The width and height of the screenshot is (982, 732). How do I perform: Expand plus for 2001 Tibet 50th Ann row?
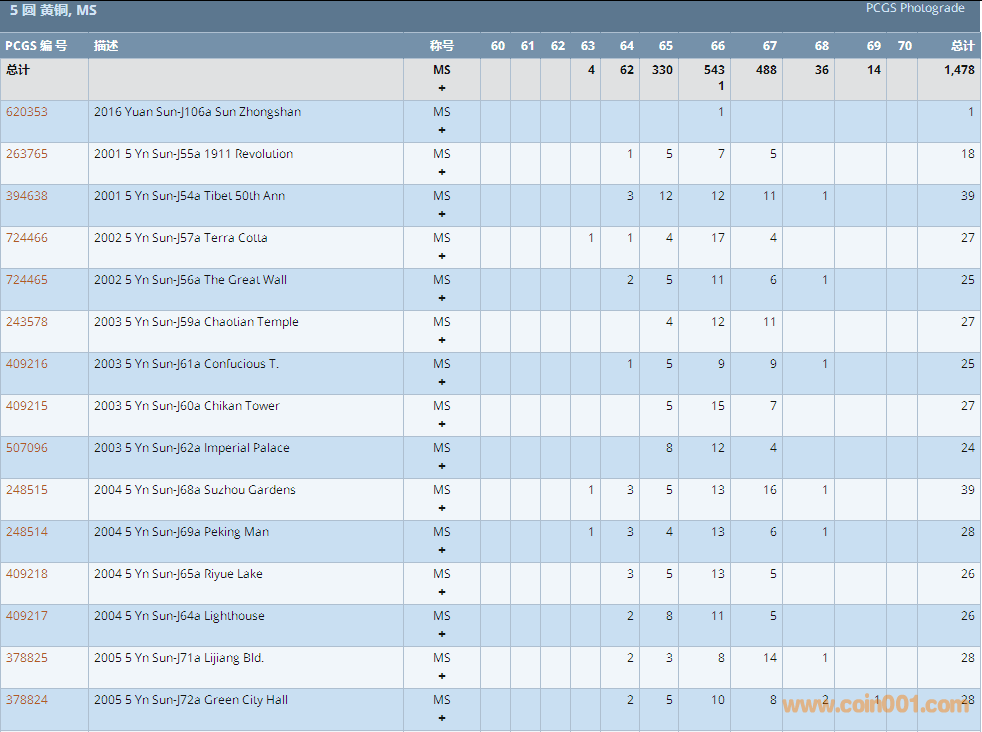click(x=442, y=214)
